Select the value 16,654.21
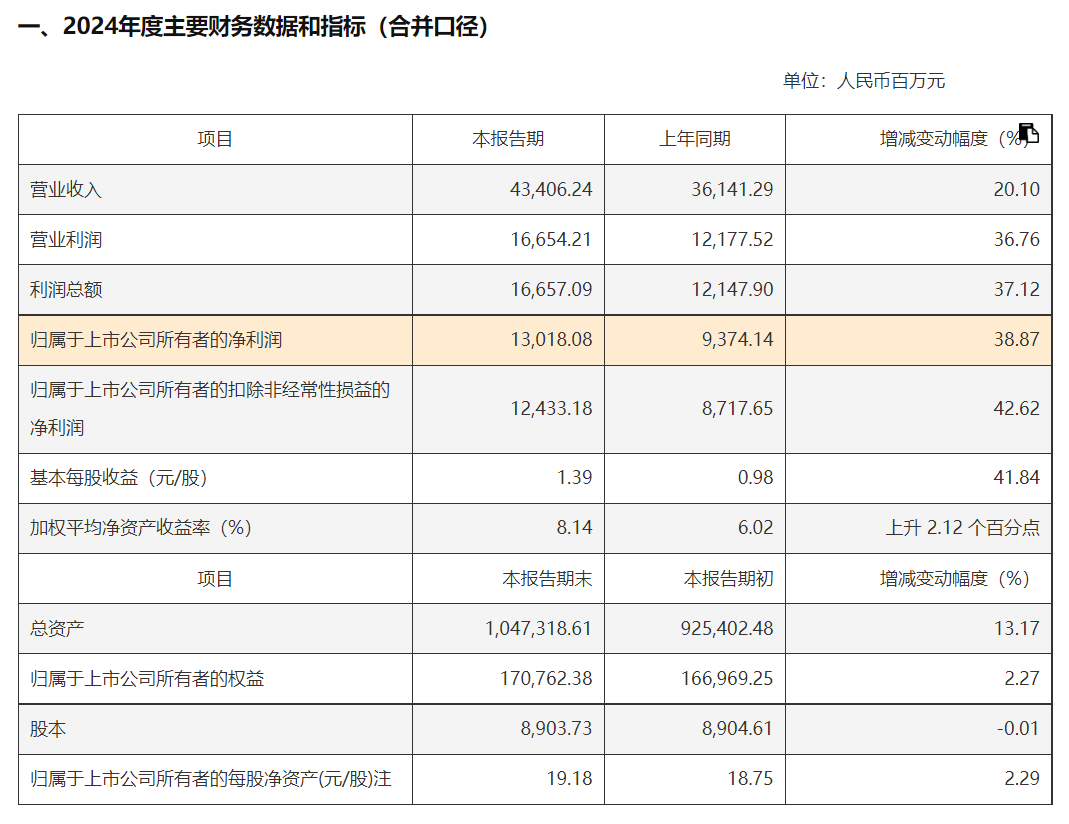 pyautogui.click(x=551, y=240)
